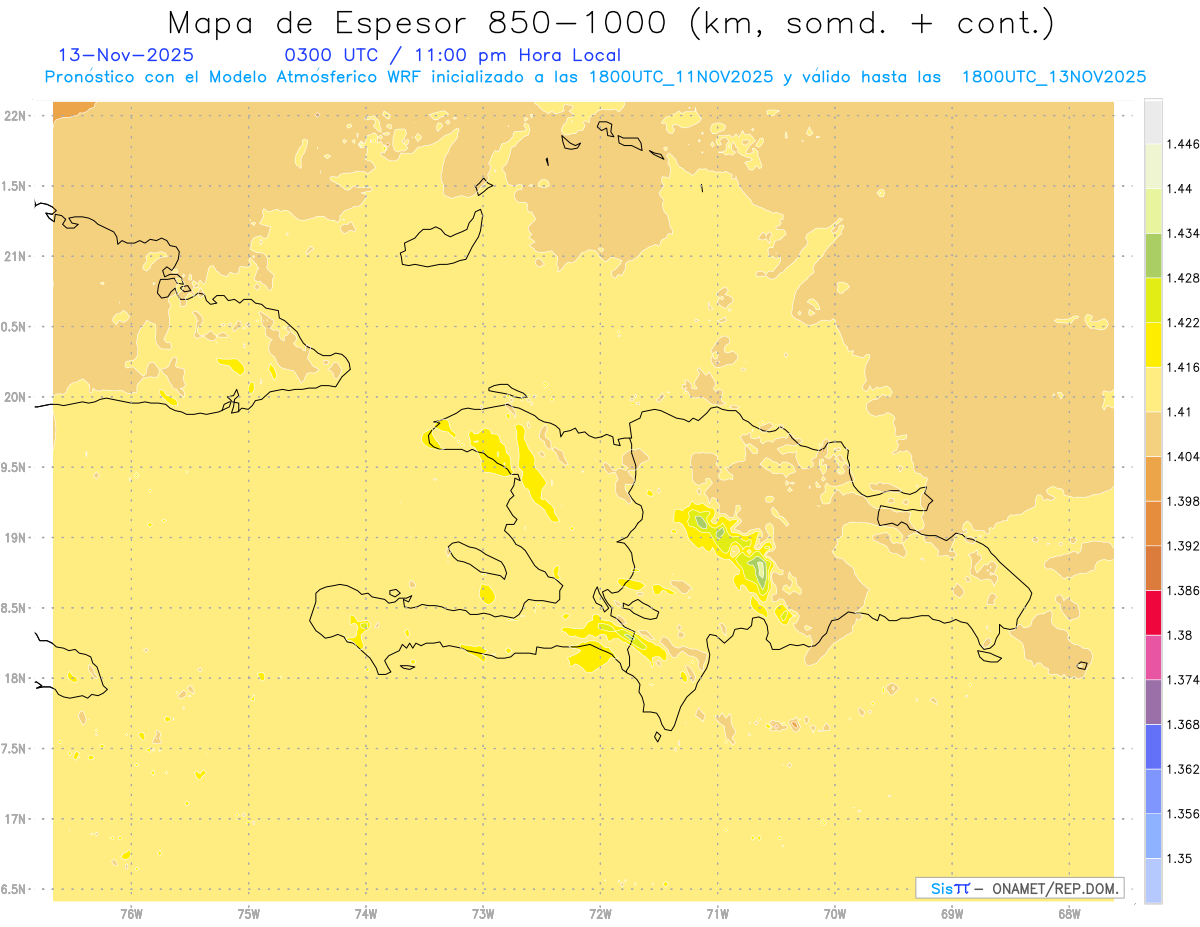Viewport: 1200px width, 927px height.
Task: Click the legend value '1.398'
Action: [1183, 501]
